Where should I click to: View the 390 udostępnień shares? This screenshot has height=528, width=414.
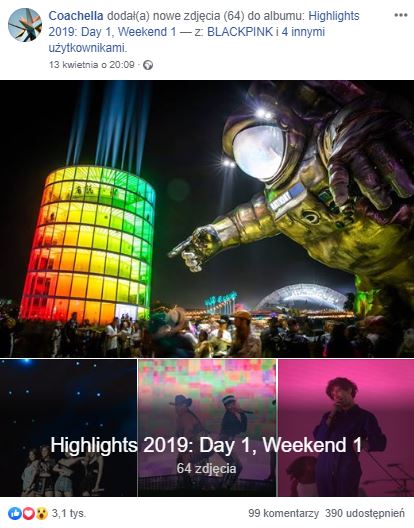click(x=365, y=514)
